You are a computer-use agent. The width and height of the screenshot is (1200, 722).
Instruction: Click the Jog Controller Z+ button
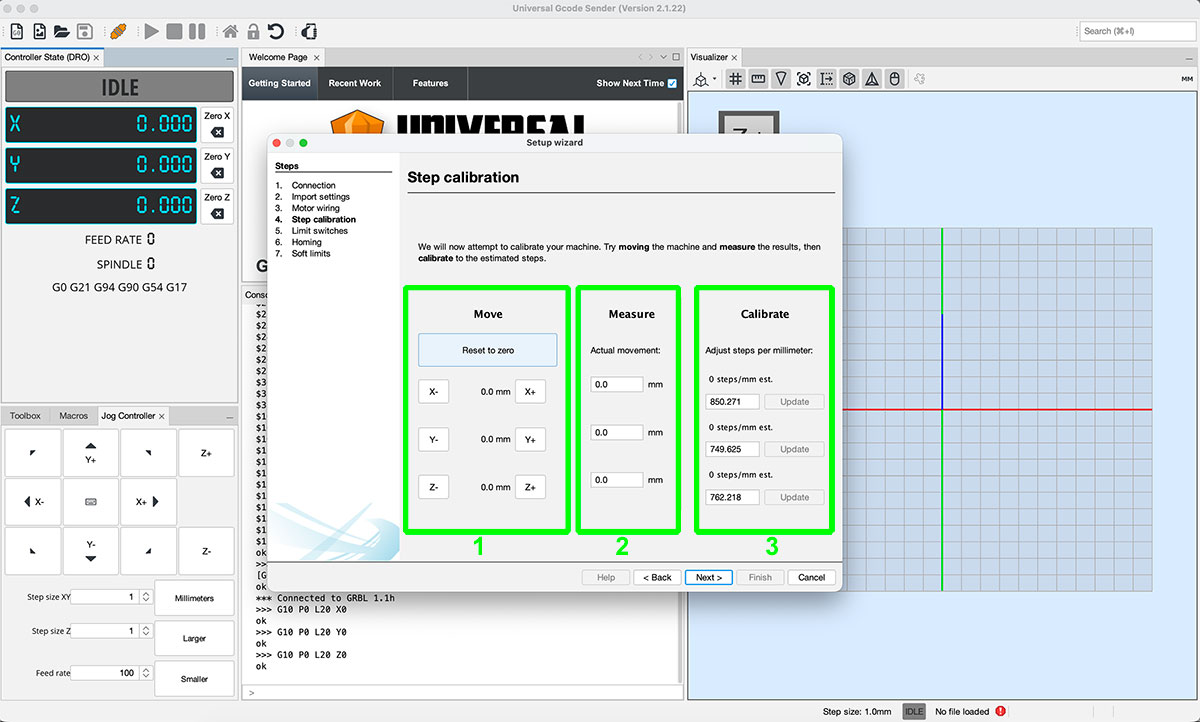pyautogui.click(x=206, y=453)
